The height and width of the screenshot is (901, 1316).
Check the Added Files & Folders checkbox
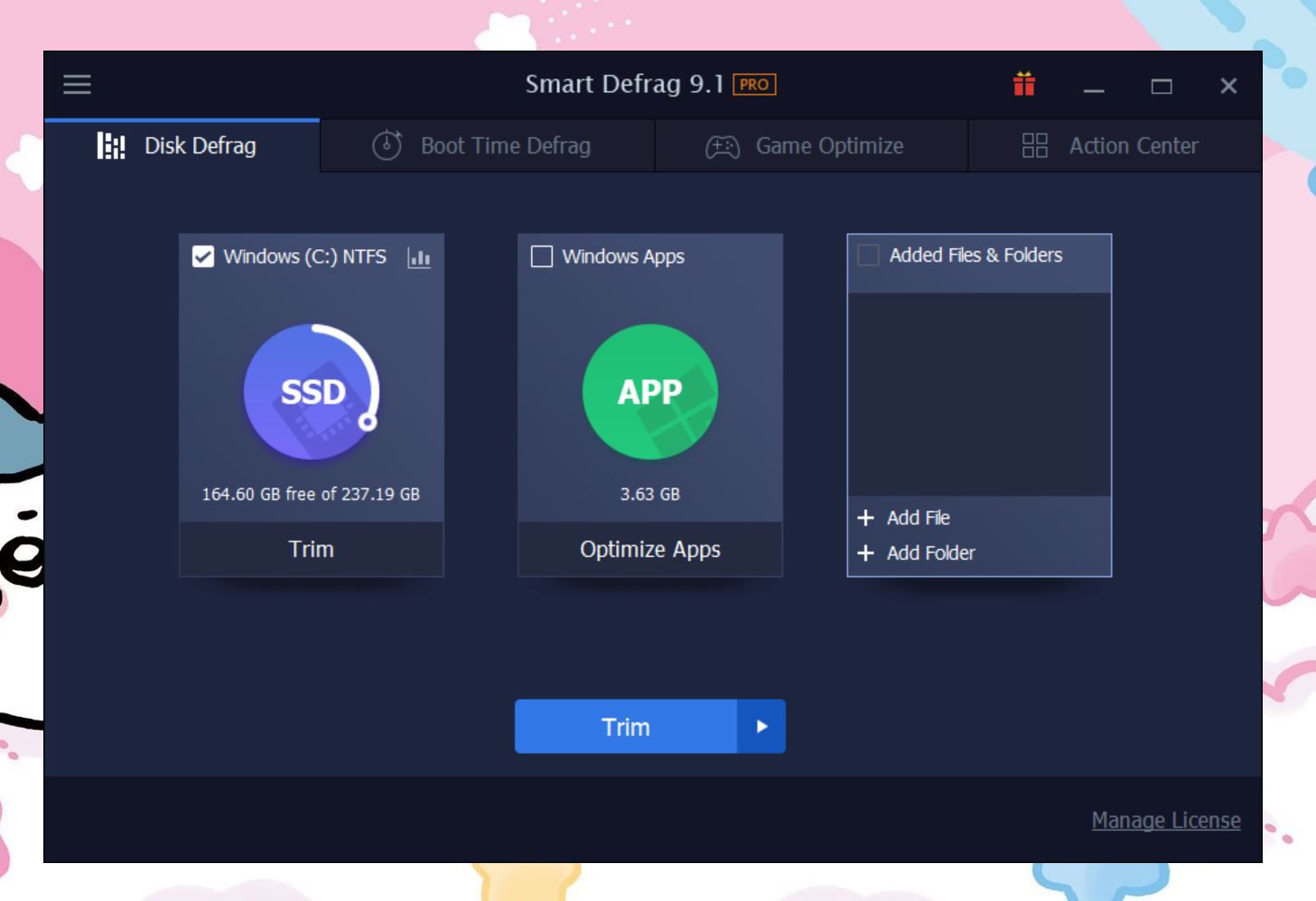coord(868,255)
